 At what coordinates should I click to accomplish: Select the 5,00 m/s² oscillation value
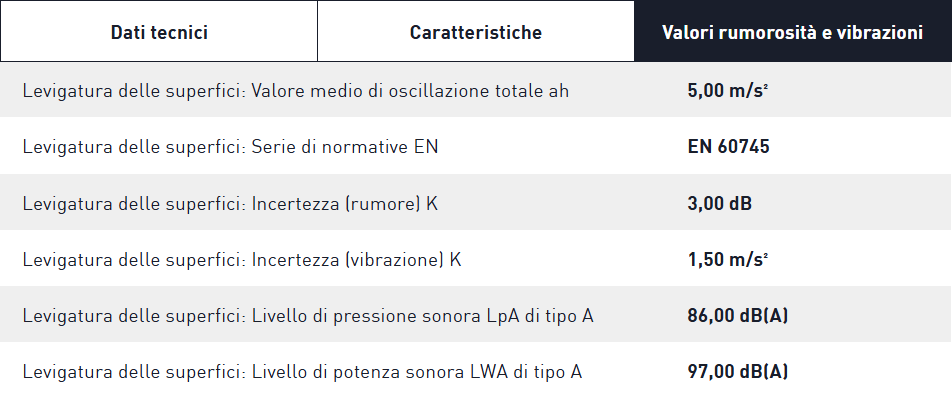point(728,91)
